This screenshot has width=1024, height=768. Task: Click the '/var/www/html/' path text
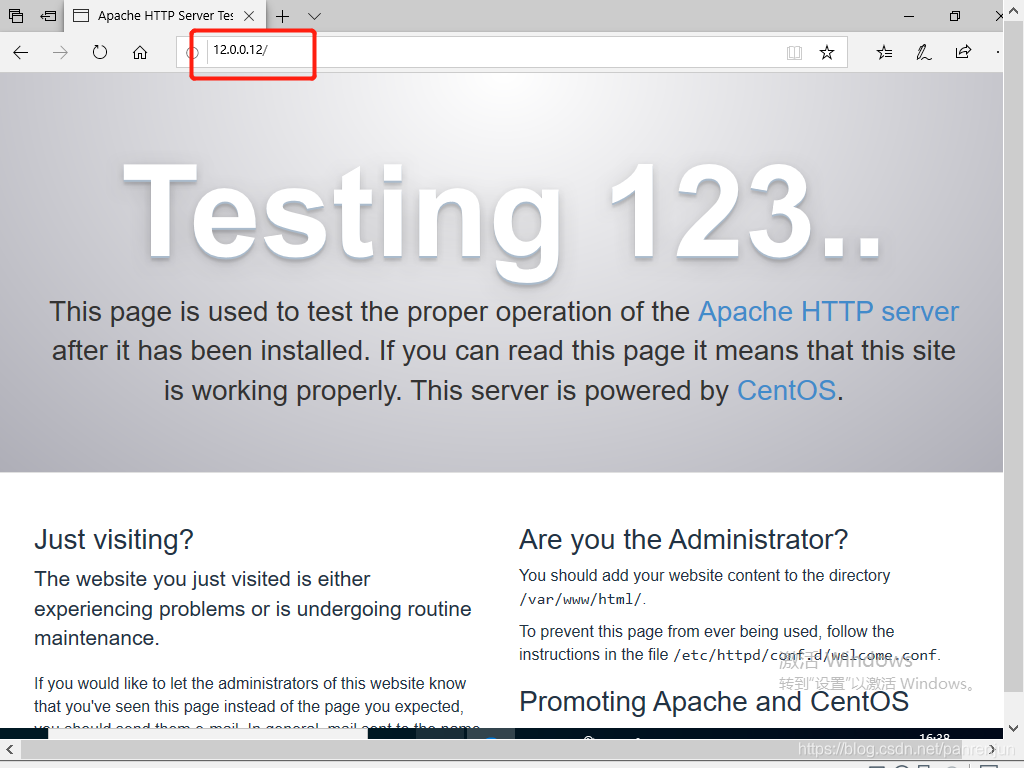pyautogui.click(x=581, y=600)
